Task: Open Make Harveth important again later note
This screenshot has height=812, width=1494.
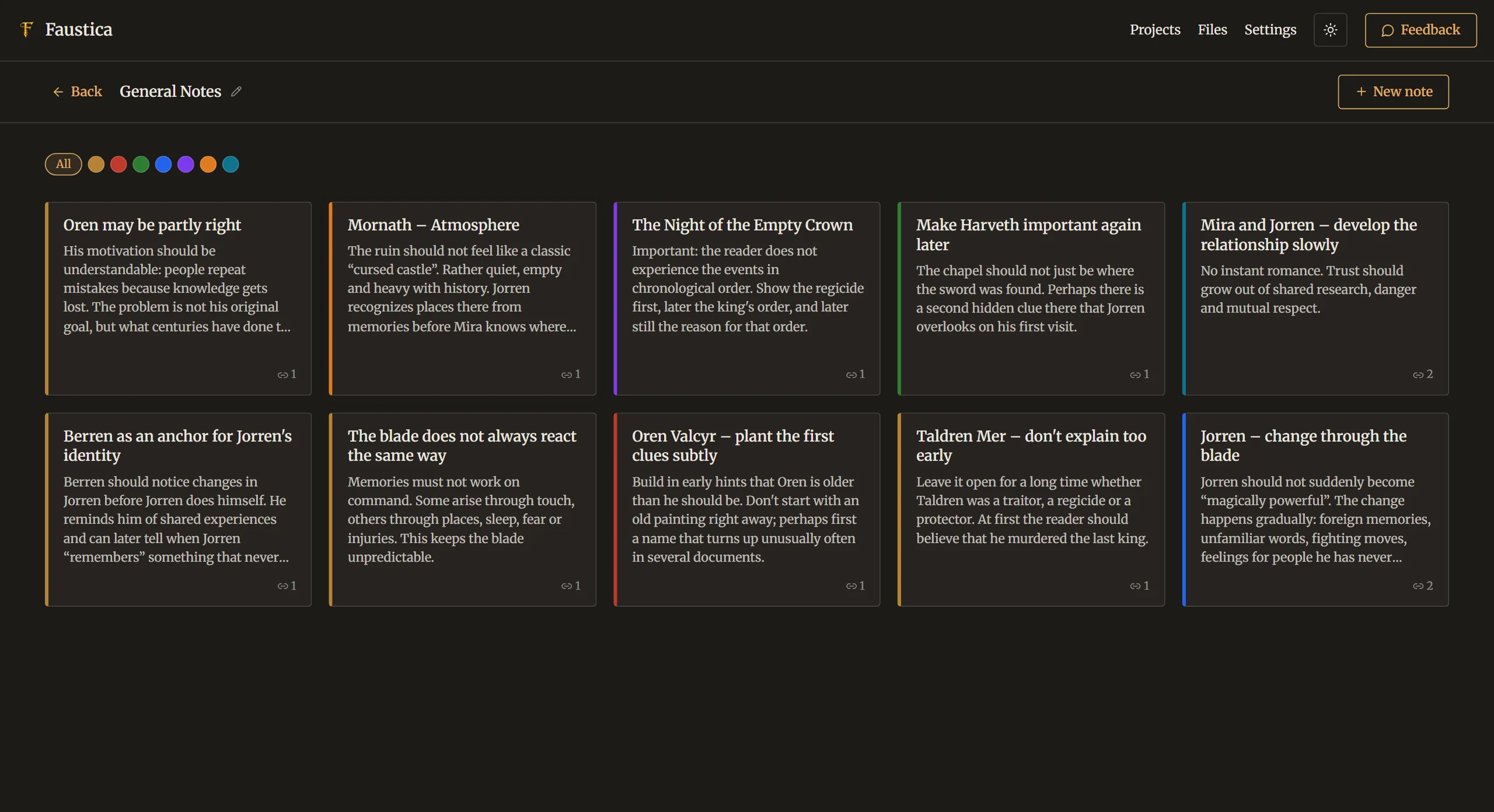Action: pyautogui.click(x=1031, y=299)
